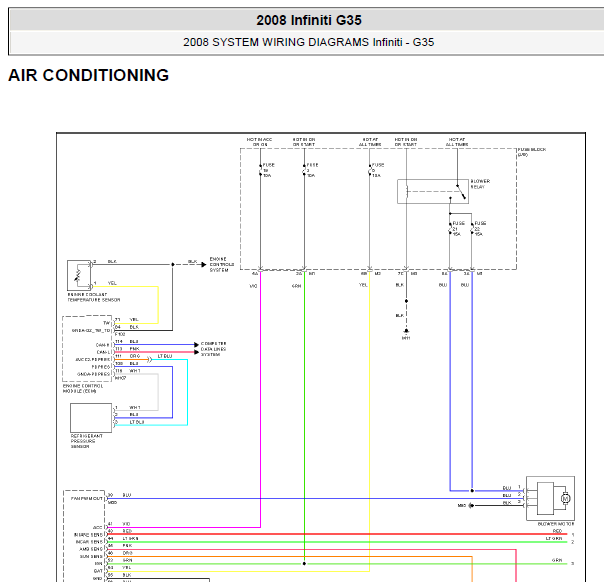The height and width of the screenshot is (582, 604).
Task: Click the "SUN SENS" pin label
Action: tap(91, 556)
